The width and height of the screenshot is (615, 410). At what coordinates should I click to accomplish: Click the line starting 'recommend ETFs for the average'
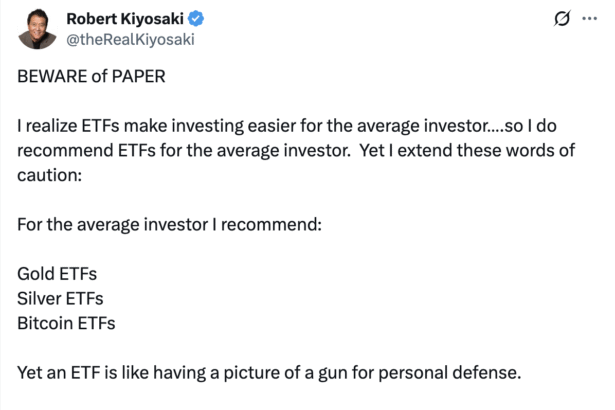click(x=296, y=151)
